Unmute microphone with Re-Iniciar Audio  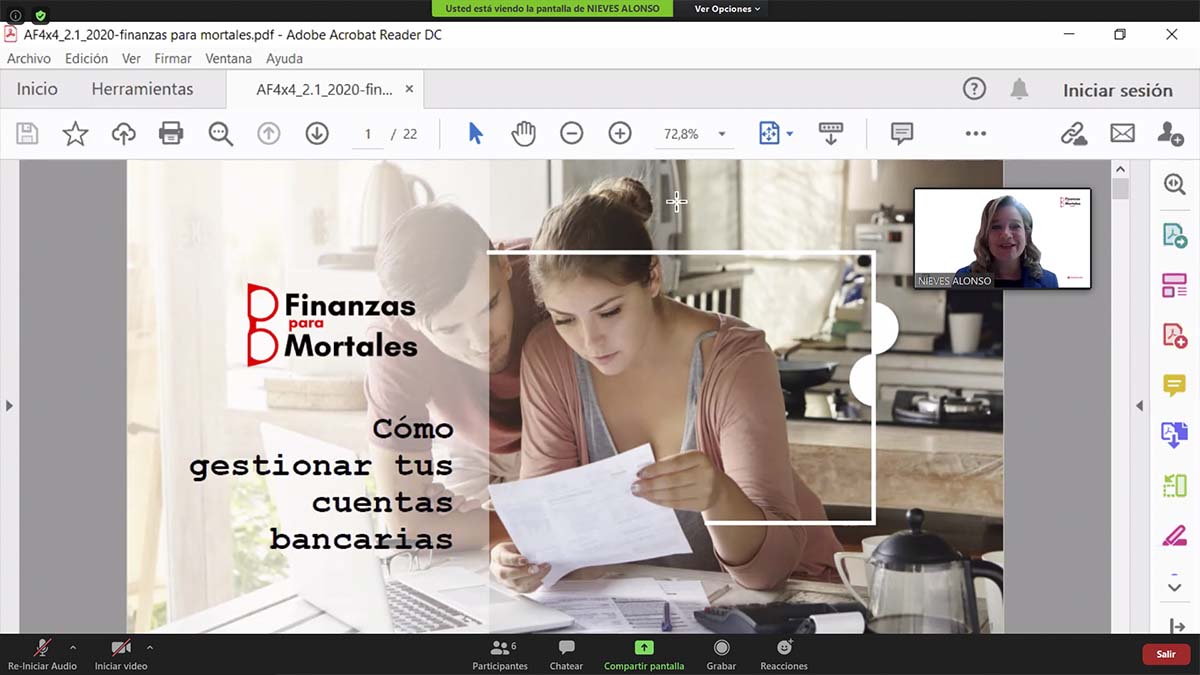click(x=42, y=654)
